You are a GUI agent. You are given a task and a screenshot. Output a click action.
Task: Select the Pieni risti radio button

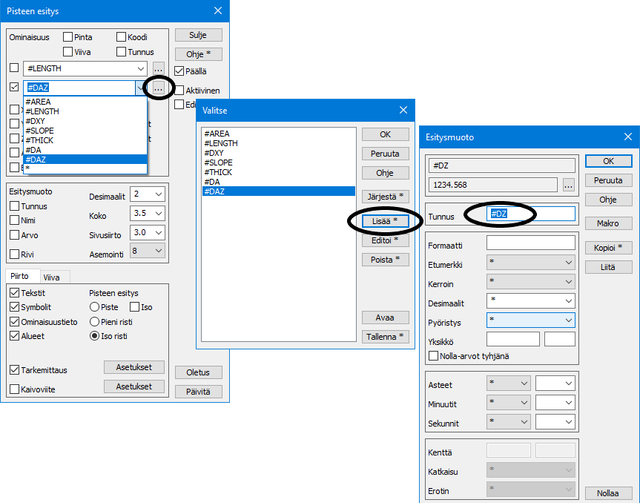[95, 322]
